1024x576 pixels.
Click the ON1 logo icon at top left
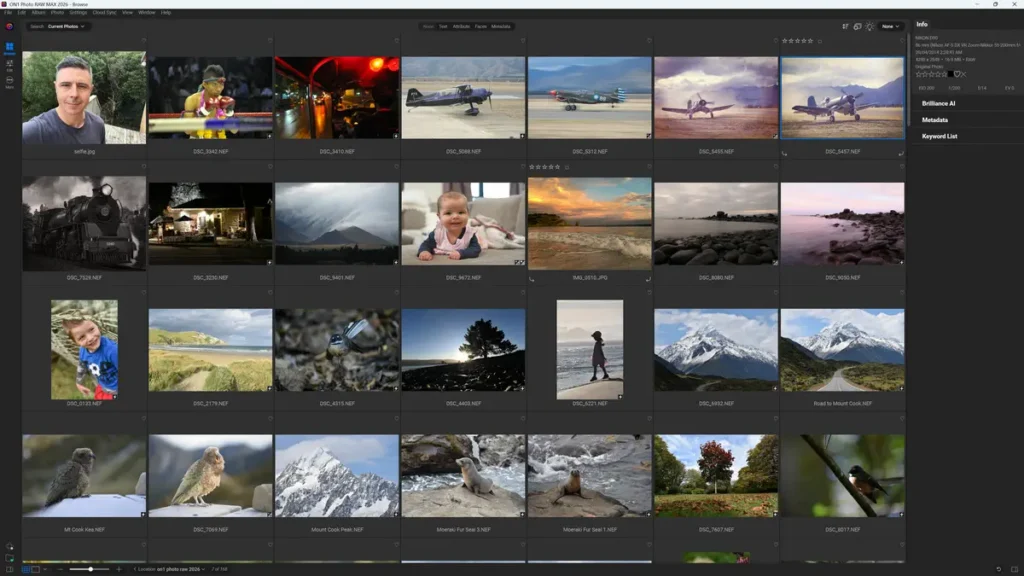click(x=9, y=26)
